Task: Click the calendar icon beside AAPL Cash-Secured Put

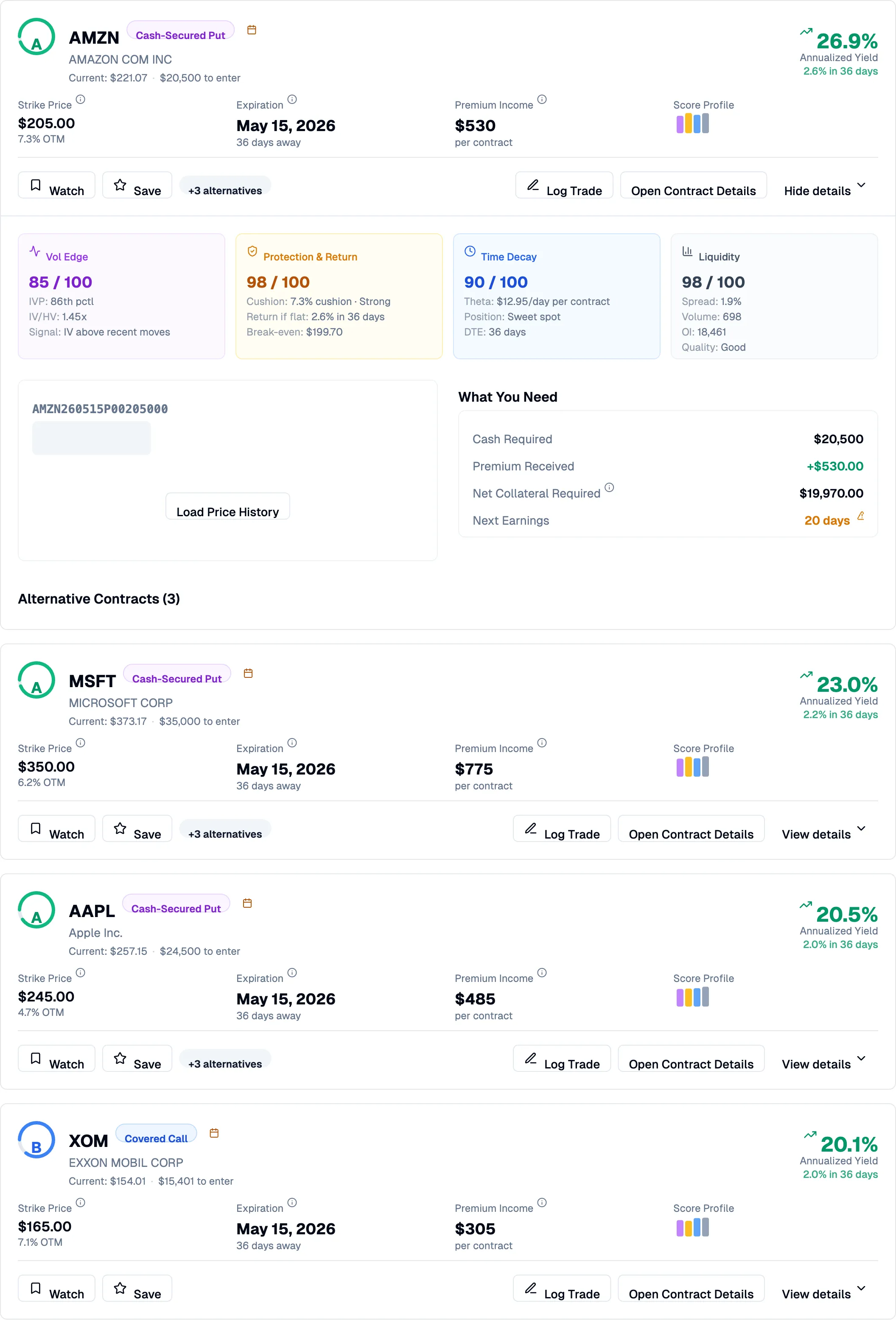Action: click(x=247, y=903)
